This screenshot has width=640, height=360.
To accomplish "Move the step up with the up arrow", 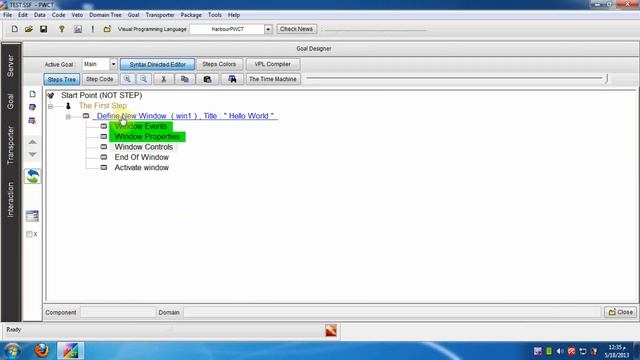I will (32, 142).
